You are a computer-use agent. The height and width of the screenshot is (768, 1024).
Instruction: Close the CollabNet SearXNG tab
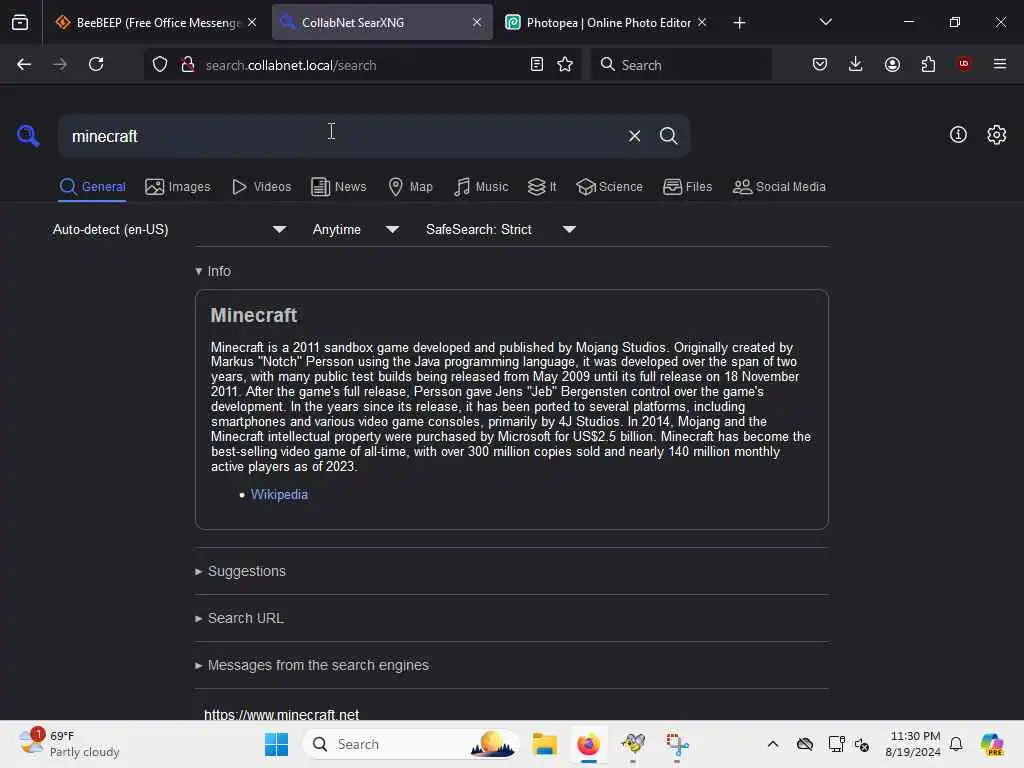pos(477,22)
